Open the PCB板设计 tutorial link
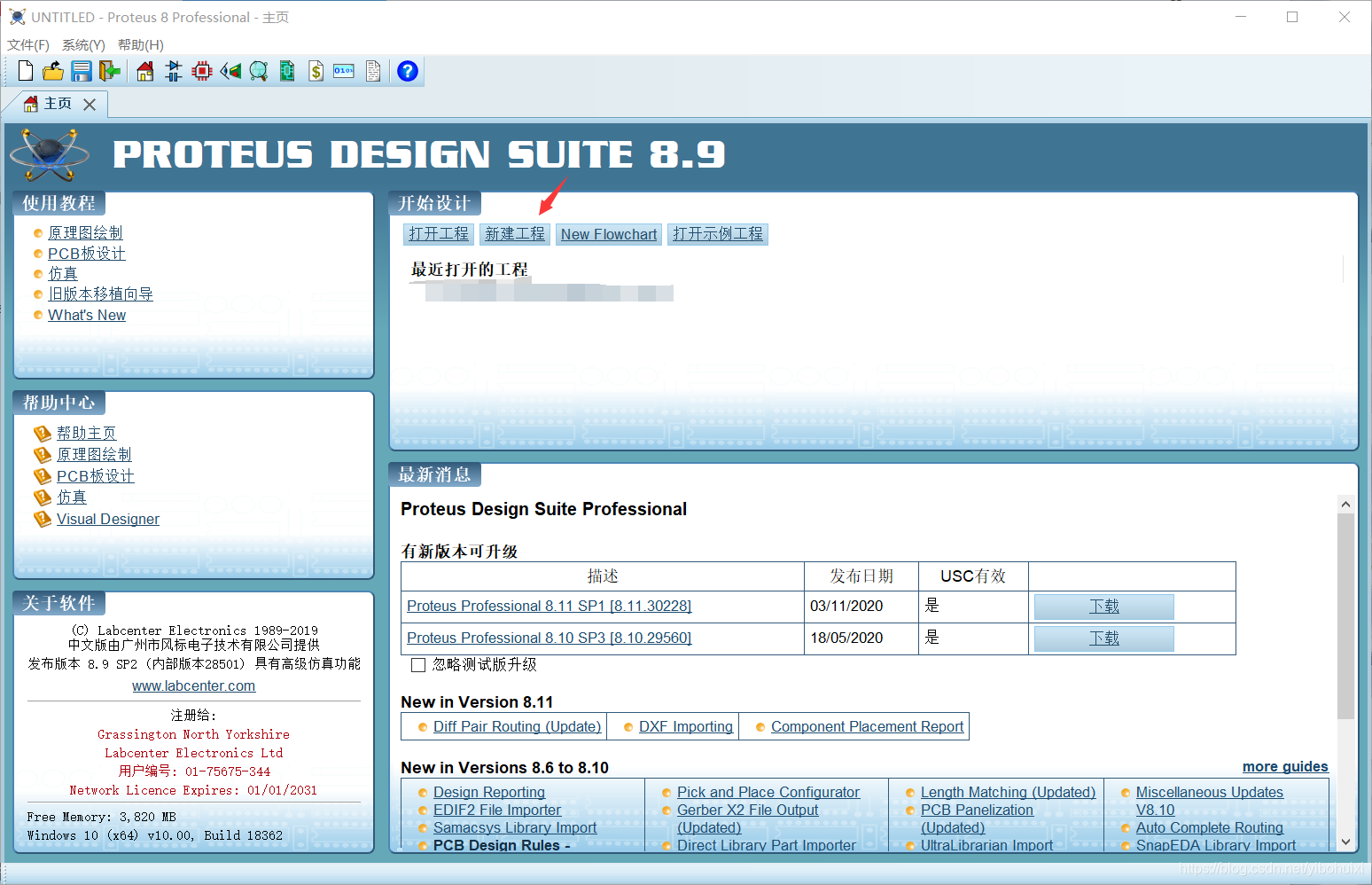Screen dimensions: 1372x885 (x=87, y=254)
